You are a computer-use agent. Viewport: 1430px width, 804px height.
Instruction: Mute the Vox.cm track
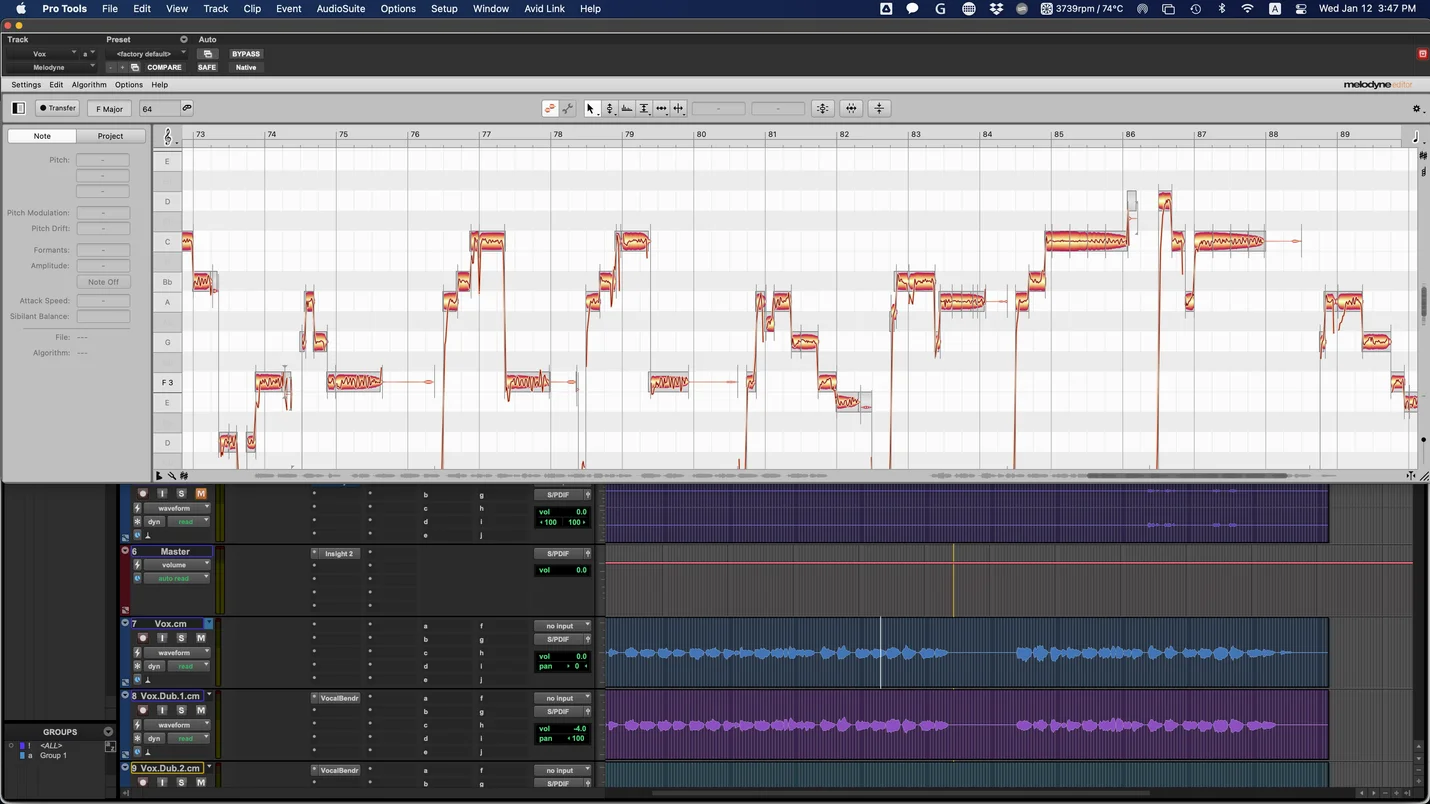[201, 638]
